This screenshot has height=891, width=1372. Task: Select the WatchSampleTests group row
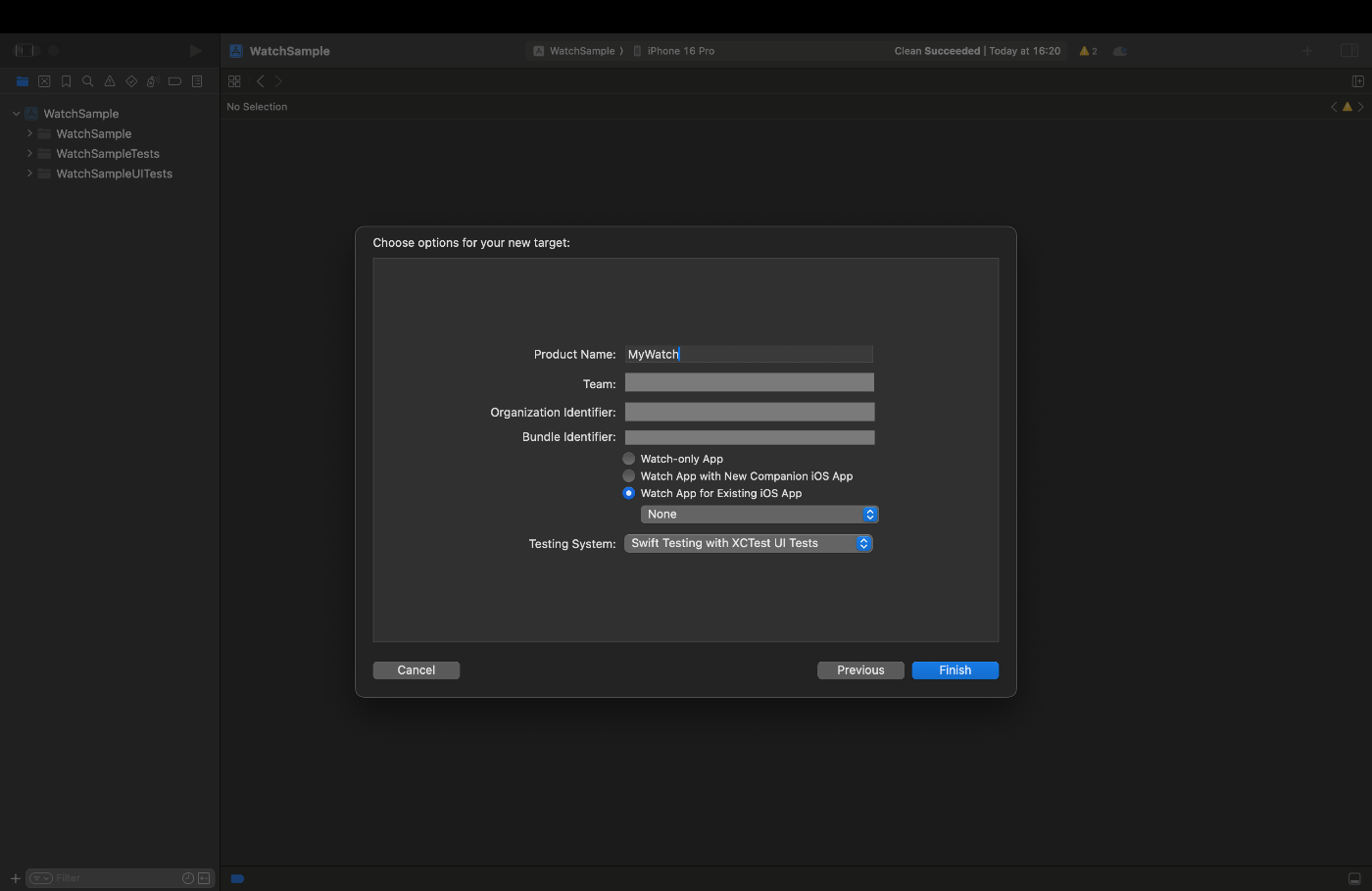coord(110,154)
